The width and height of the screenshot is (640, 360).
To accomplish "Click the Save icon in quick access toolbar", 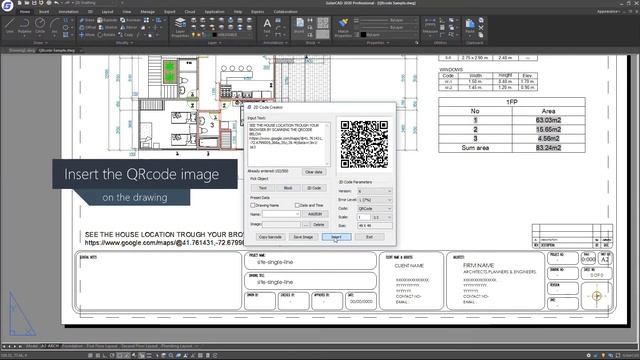I will [34, 3].
